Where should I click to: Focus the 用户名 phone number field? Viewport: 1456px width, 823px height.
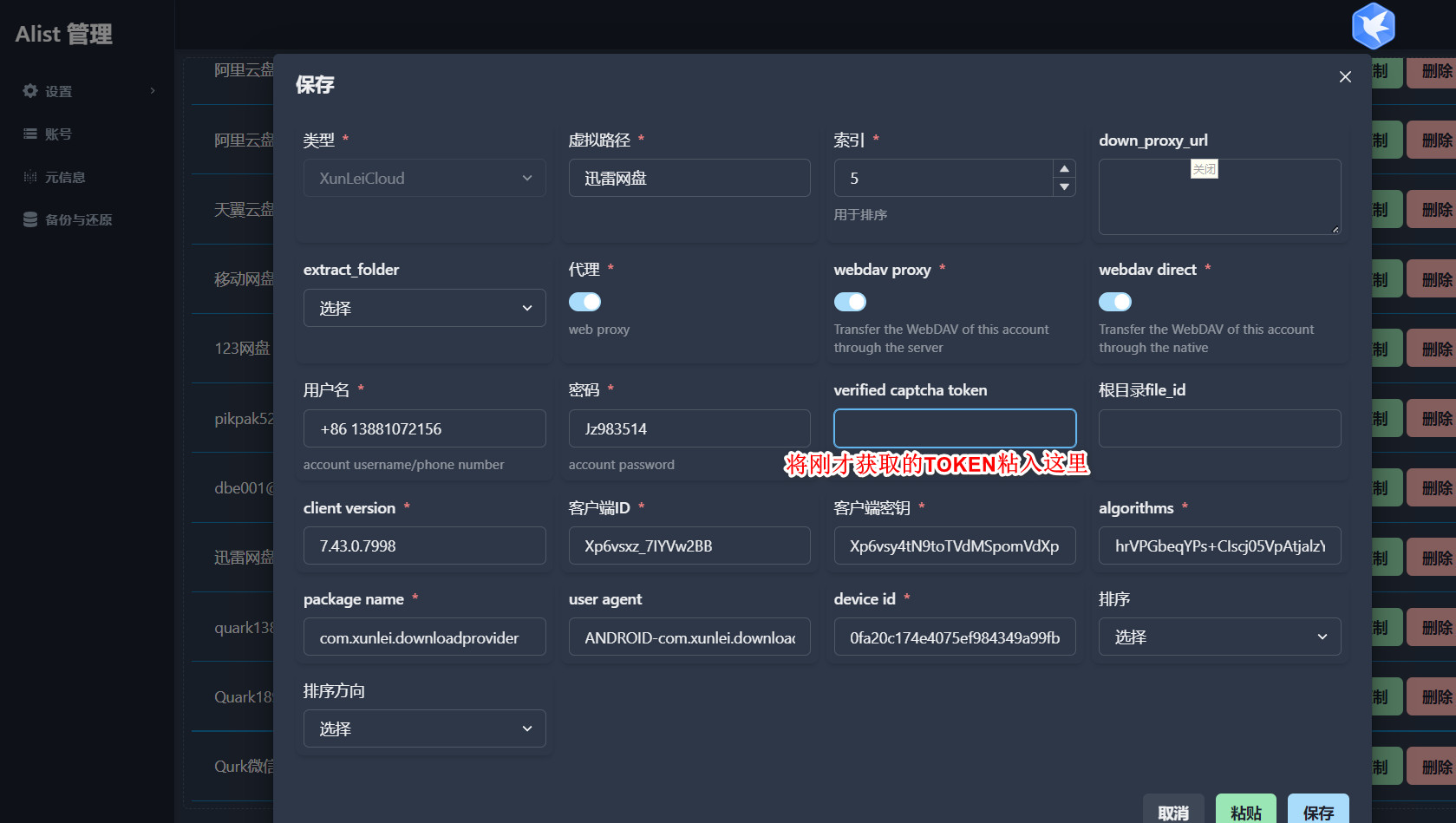click(x=425, y=428)
